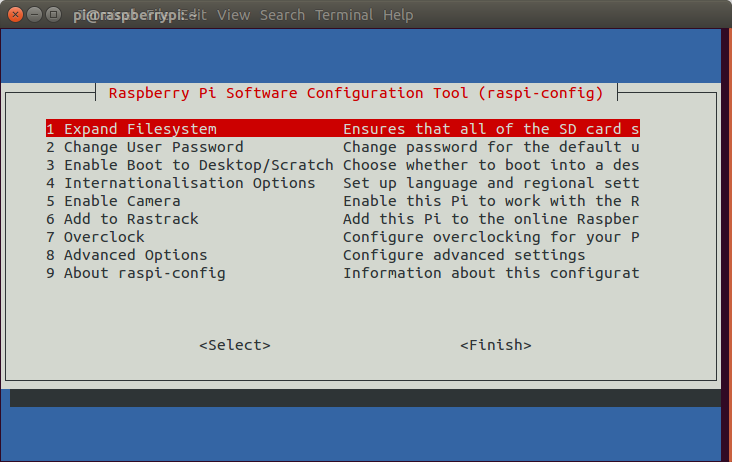Click the <Select> button
The image size is (732, 462).
tap(235, 345)
